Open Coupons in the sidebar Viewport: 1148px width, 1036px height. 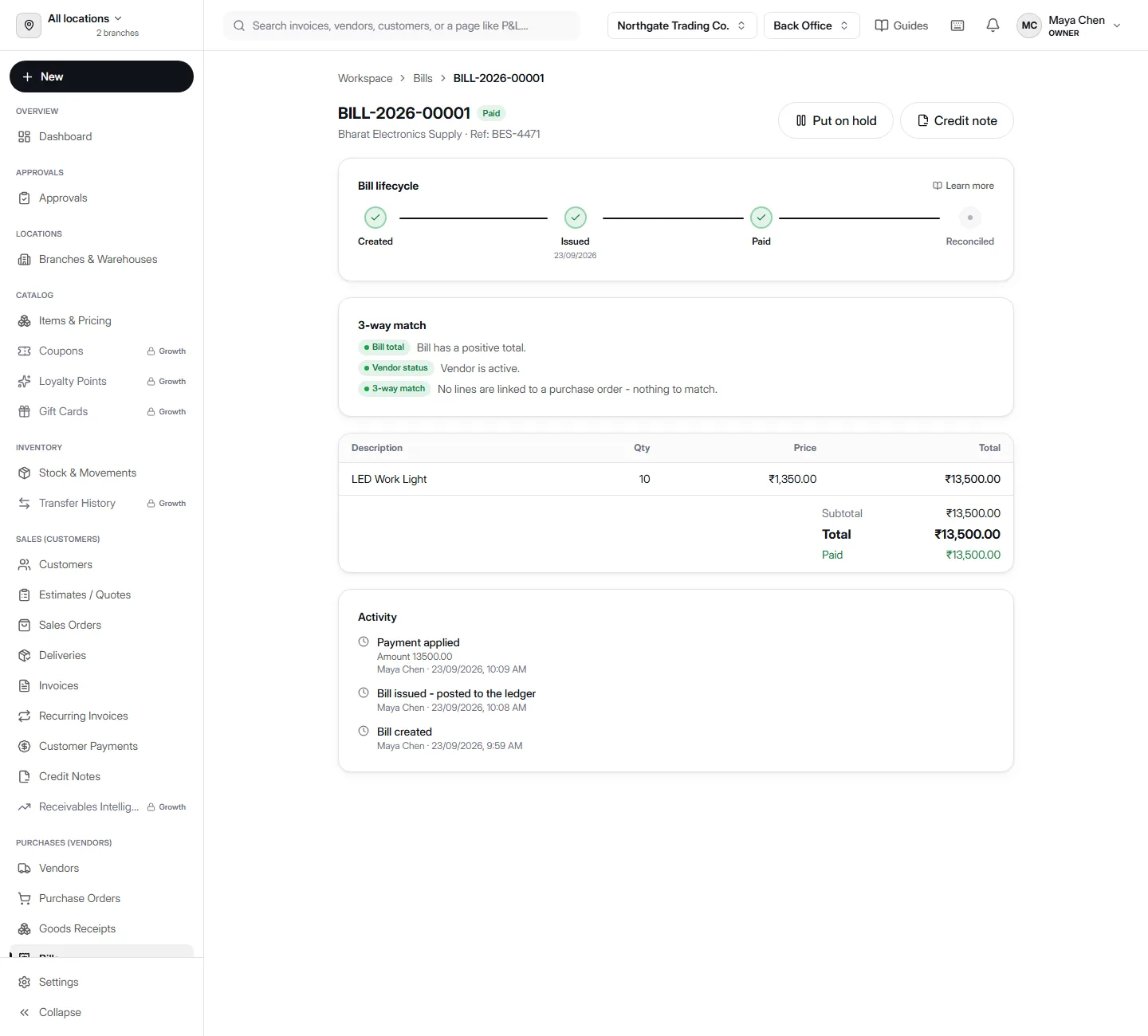click(x=102, y=351)
